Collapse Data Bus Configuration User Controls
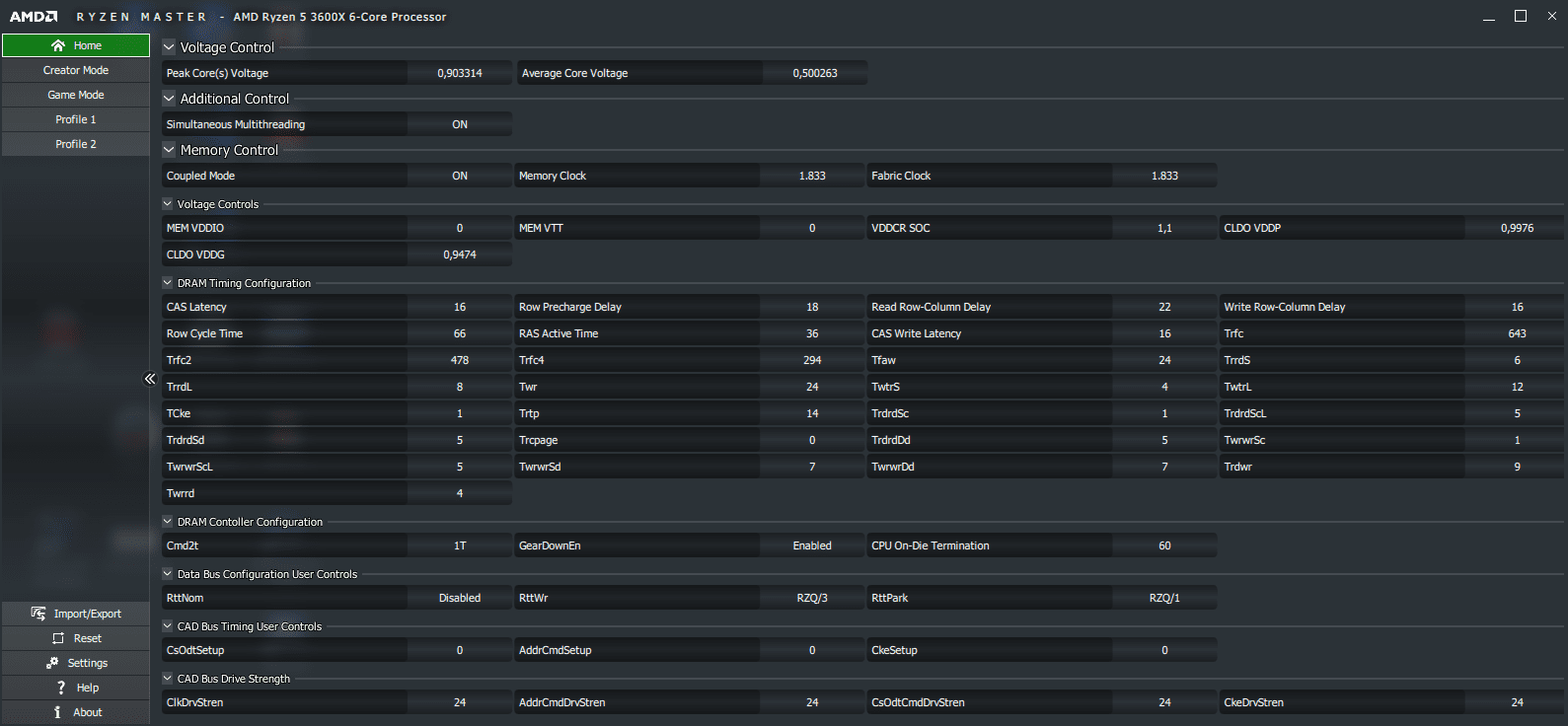Viewport: 1568px width, 726px height. (168, 574)
